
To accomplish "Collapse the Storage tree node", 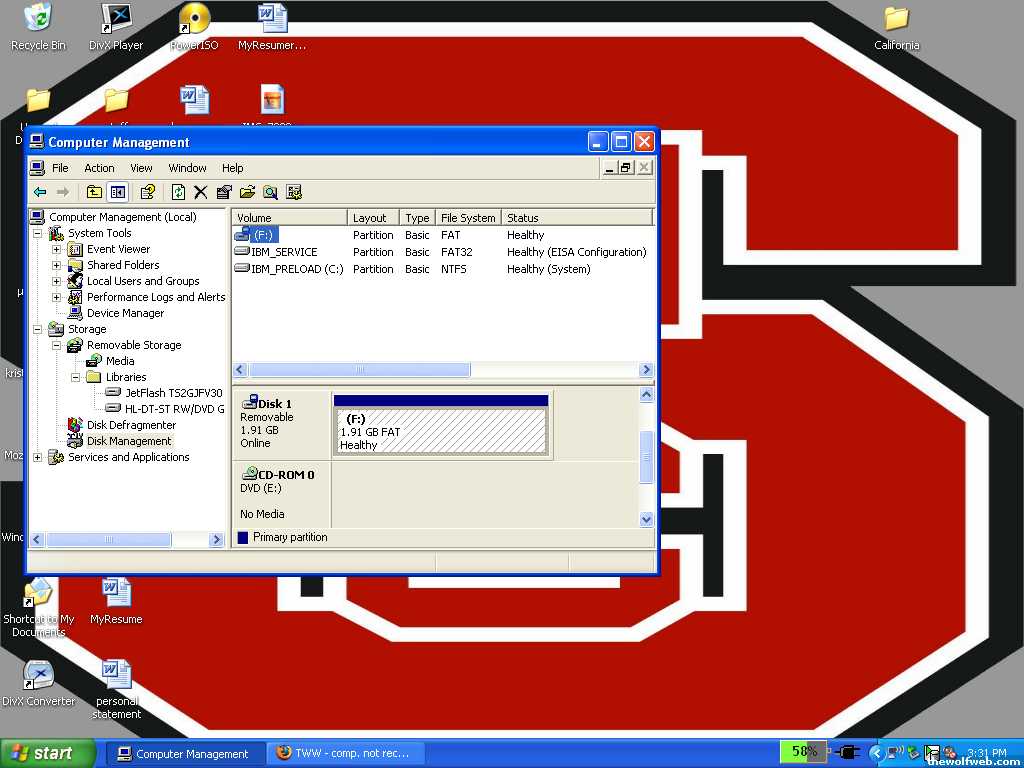I will tap(38, 329).
